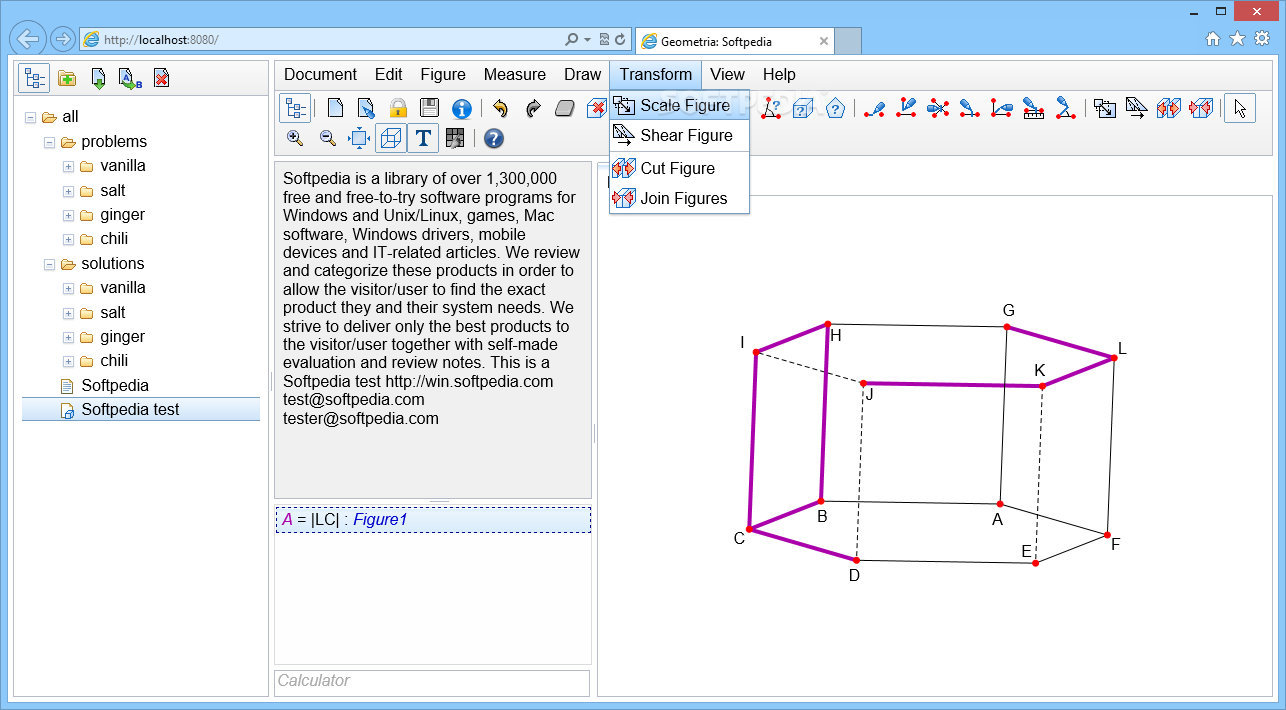Click the grid color pattern icon
This screenshot has width=1286, height=710.
coord(455,138)
